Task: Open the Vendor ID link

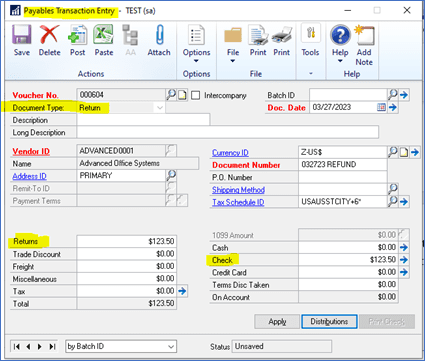Action: click(x=31, y=152)
